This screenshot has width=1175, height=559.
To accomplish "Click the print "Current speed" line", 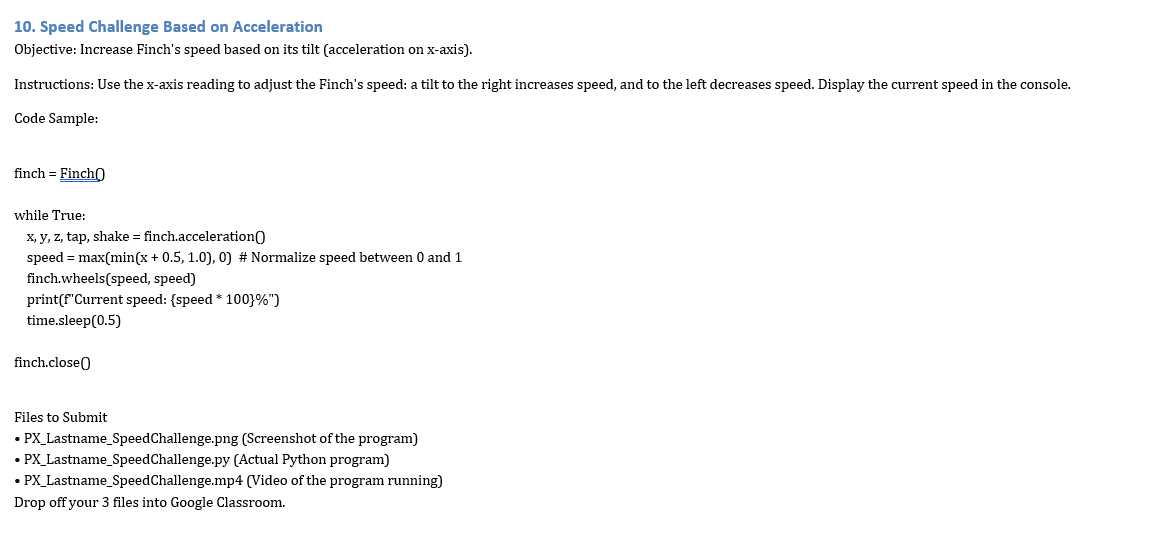I will point(146,300).
